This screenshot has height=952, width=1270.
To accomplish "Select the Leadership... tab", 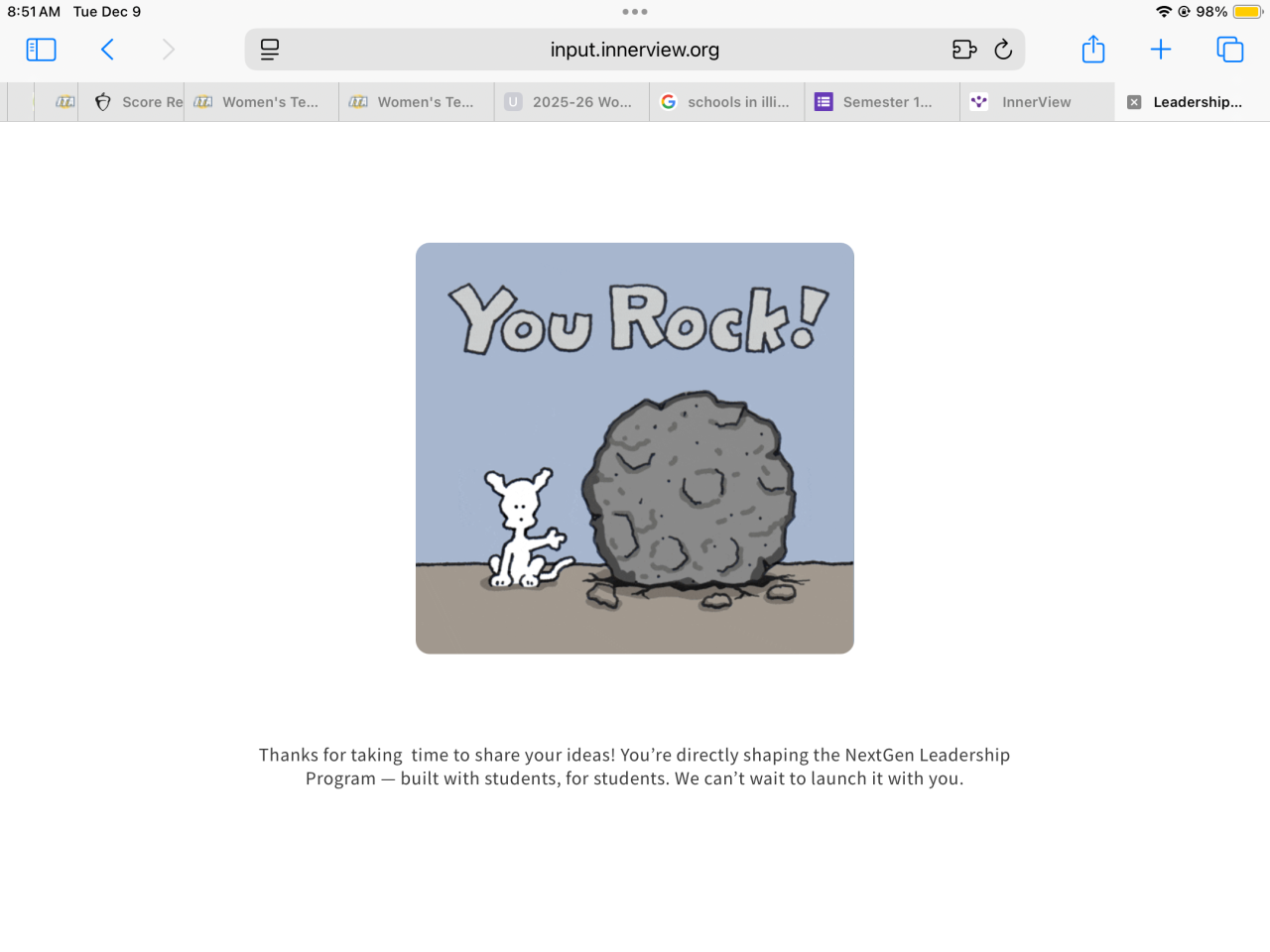I will [1193, 102].
